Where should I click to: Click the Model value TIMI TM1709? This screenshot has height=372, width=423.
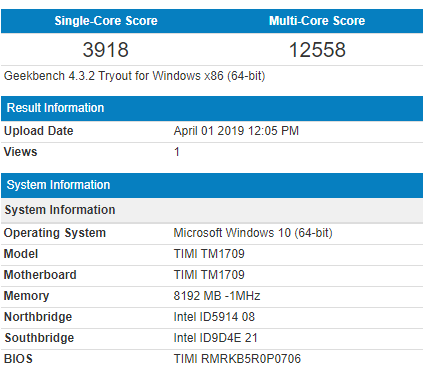pyautogui.click(x=209, y=254)
